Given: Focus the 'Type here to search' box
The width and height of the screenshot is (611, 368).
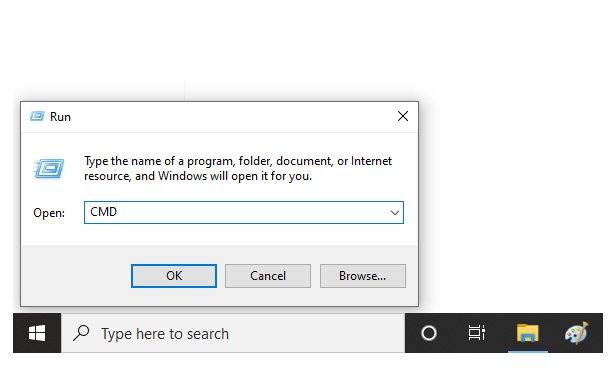Looking at the screenshot, I should point(233,333).
